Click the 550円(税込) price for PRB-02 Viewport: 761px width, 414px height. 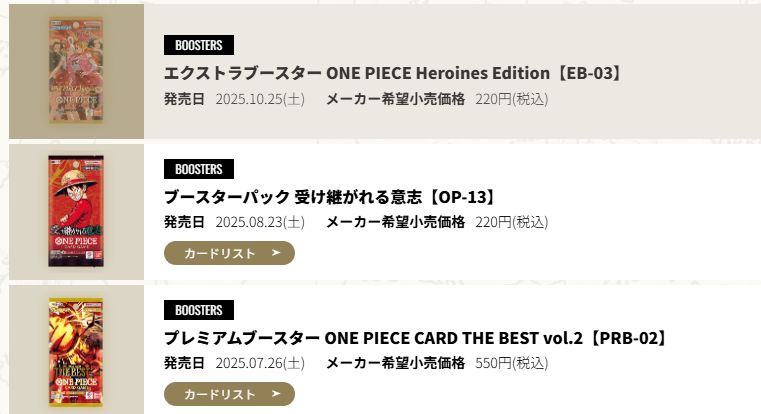point(511,363)
